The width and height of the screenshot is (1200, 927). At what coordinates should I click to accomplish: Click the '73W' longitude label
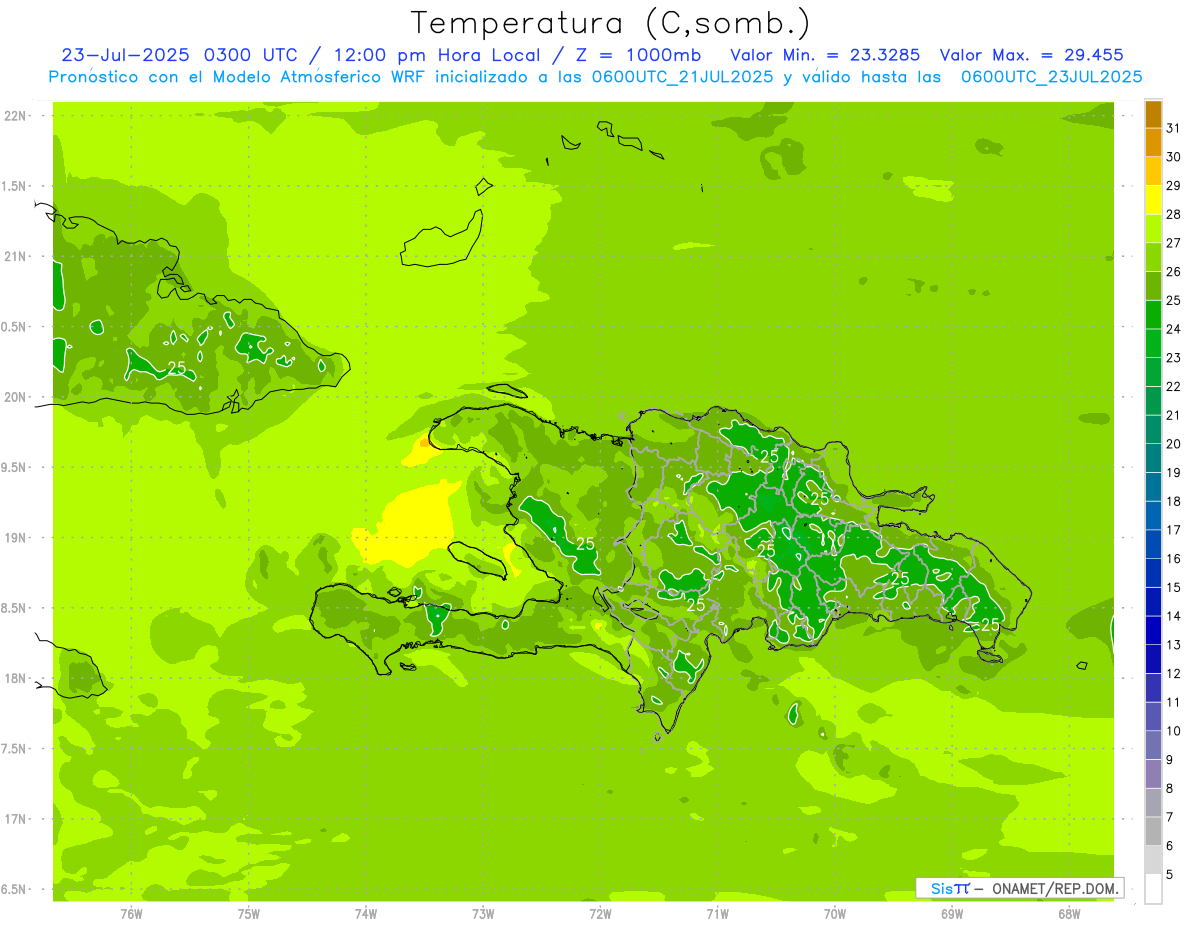pos(483,914)
